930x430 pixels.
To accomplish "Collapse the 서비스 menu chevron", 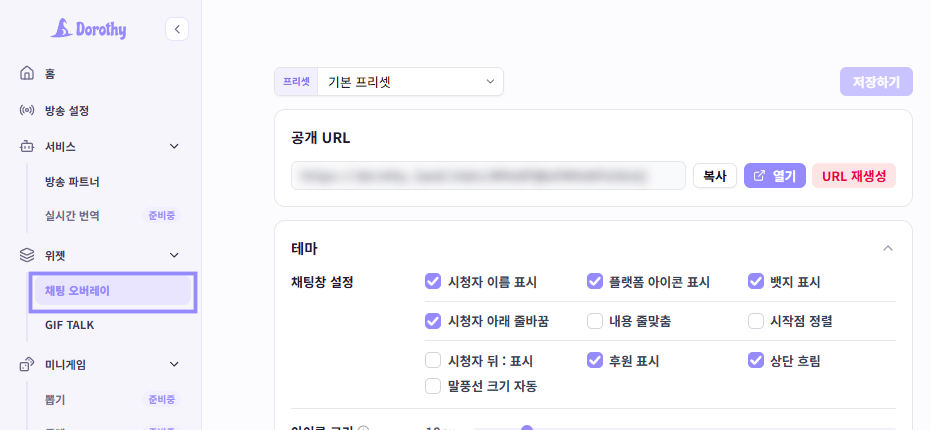I will (x=174, y=146).
